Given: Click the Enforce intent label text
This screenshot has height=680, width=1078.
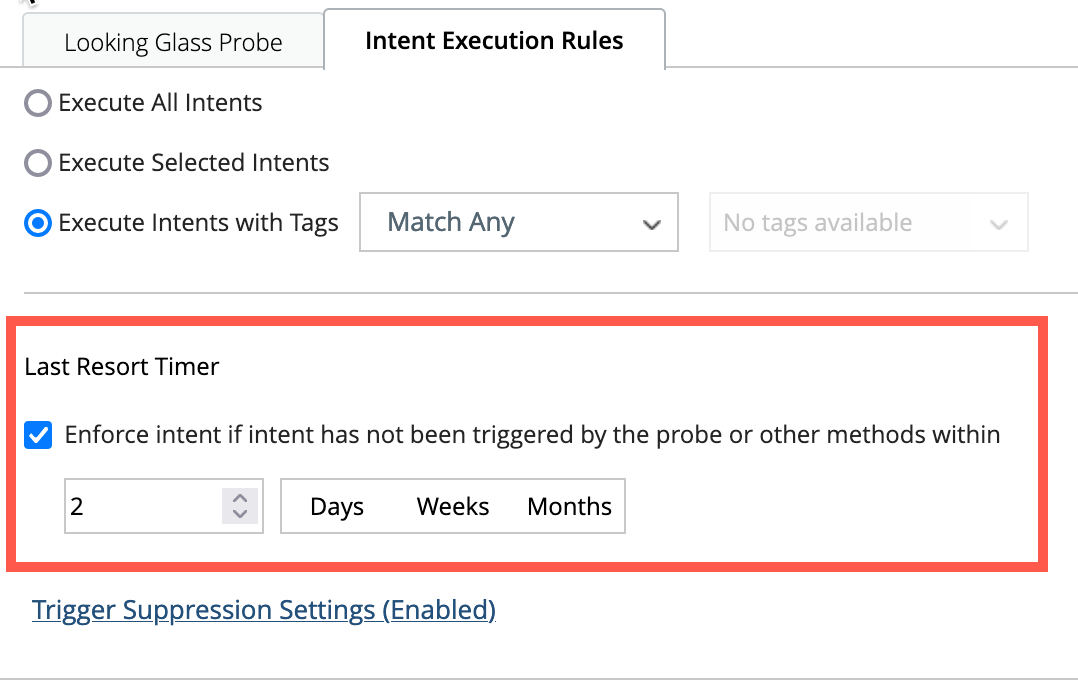Looking at the screenshot, I should coord(532,435).
